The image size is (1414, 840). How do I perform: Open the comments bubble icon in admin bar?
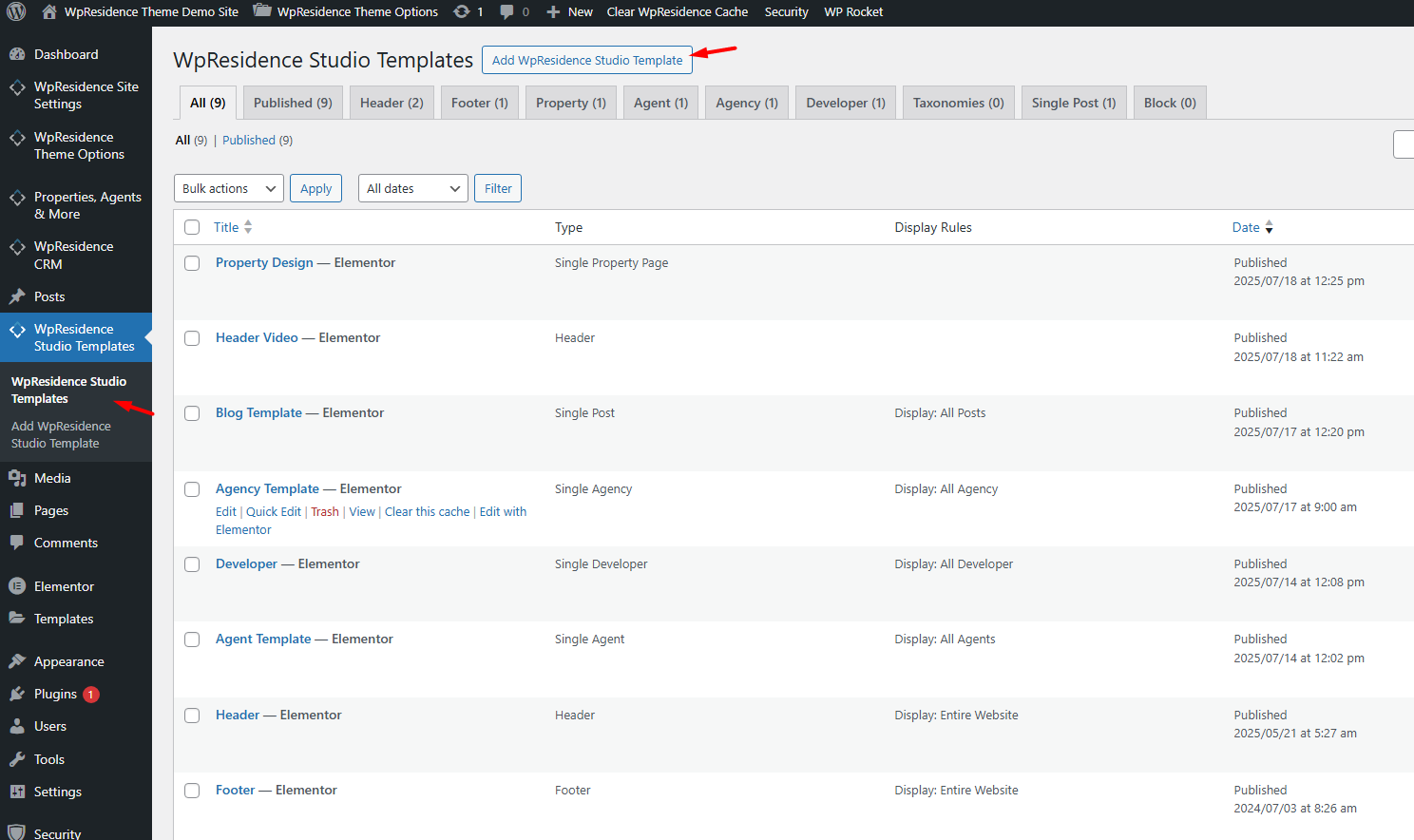tap(506, 11)
